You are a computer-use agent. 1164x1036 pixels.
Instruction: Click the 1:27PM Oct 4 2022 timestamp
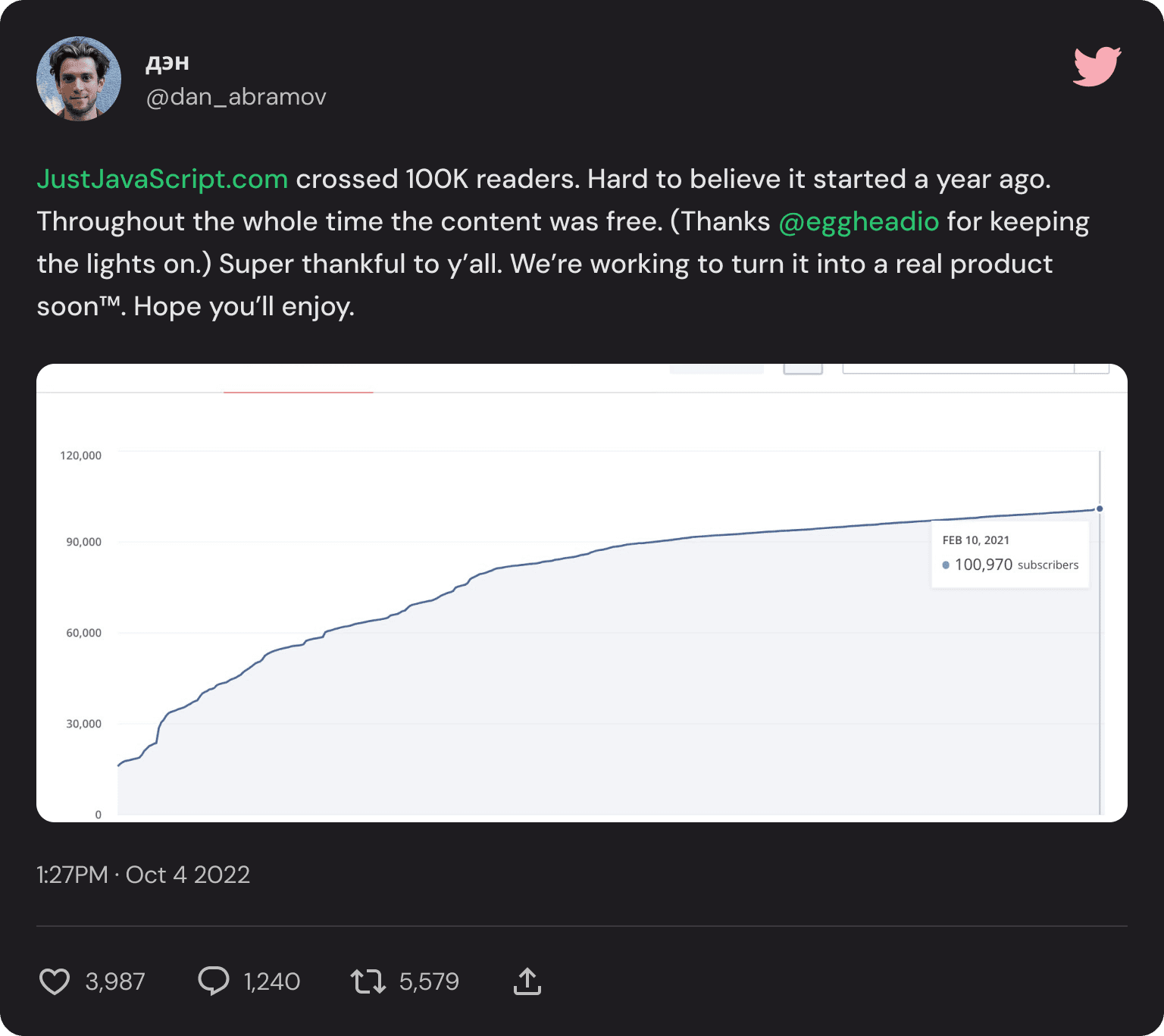(143, 875)
